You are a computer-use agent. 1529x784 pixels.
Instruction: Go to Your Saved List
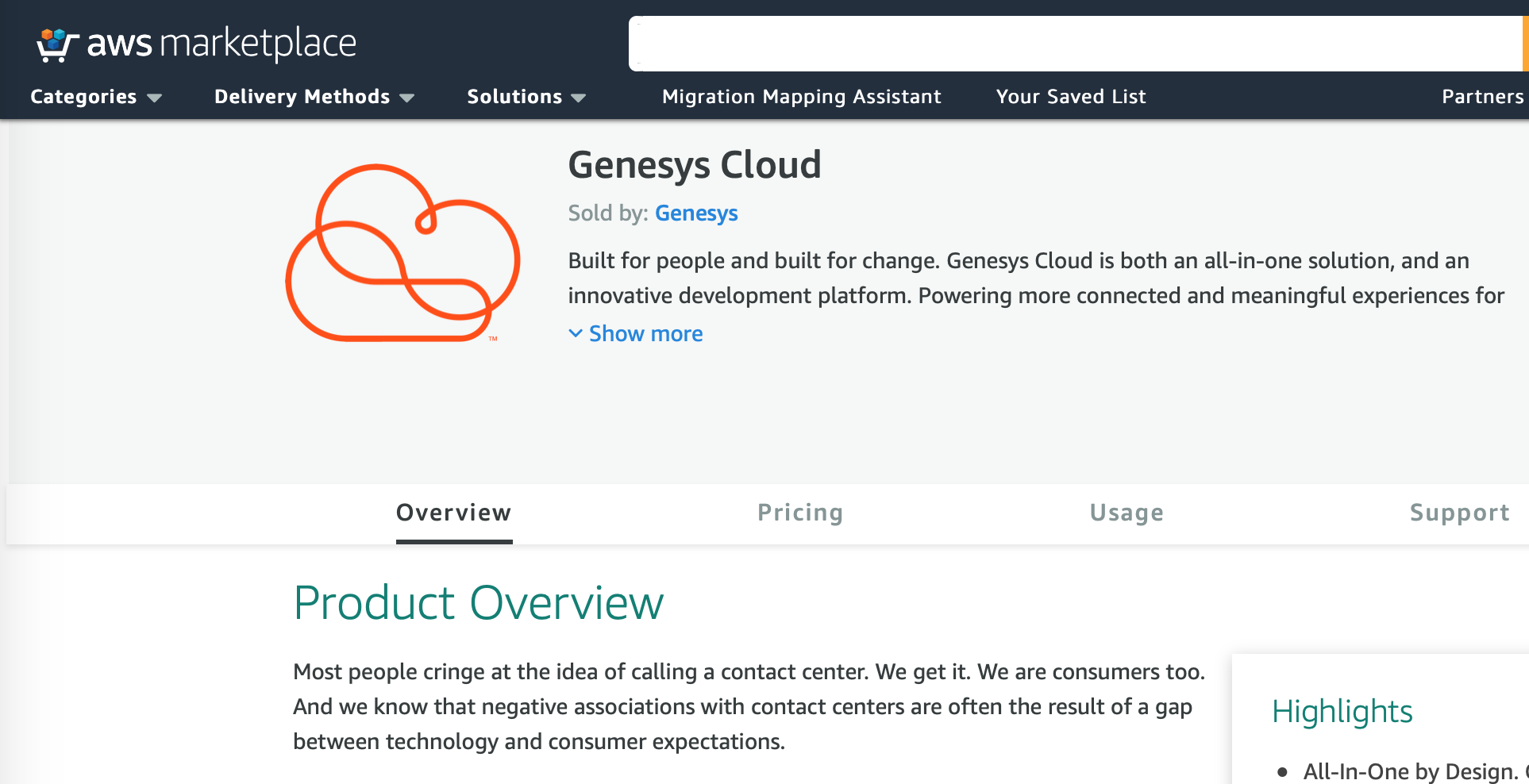1071,97
